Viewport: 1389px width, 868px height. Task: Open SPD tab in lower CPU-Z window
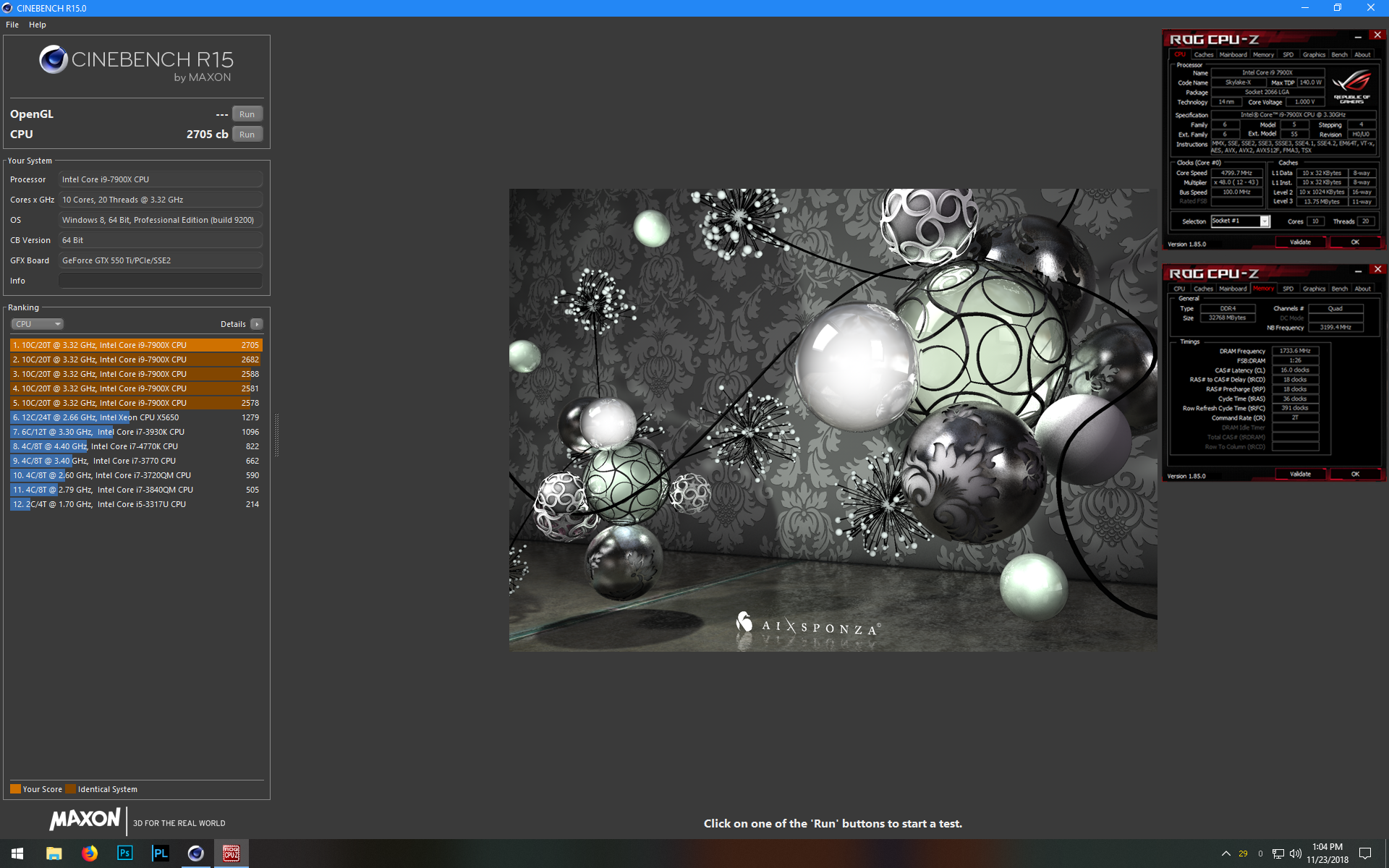(1288, 289)
